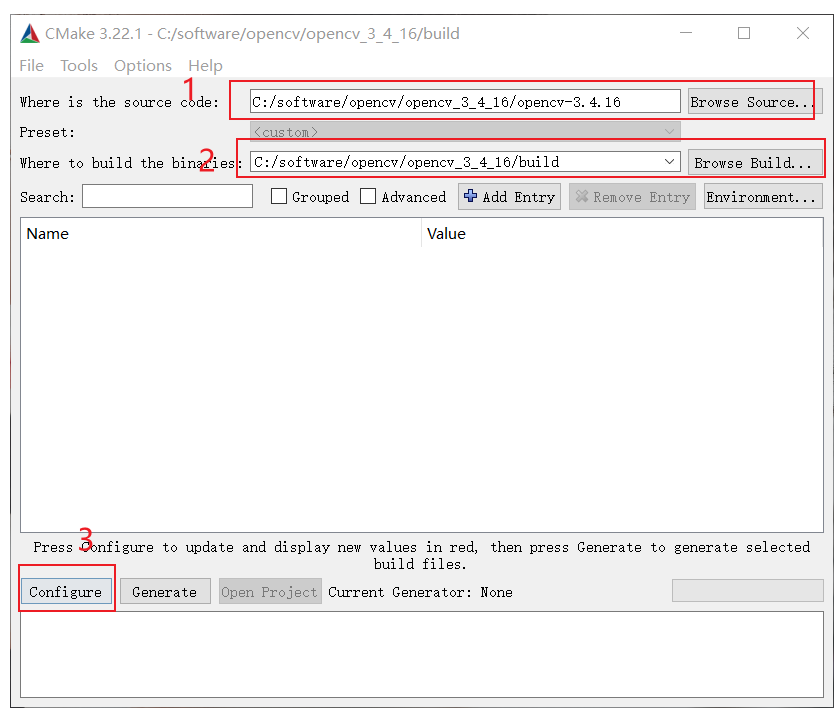
Task: Click the source code path field
Action: pos(465,101)
